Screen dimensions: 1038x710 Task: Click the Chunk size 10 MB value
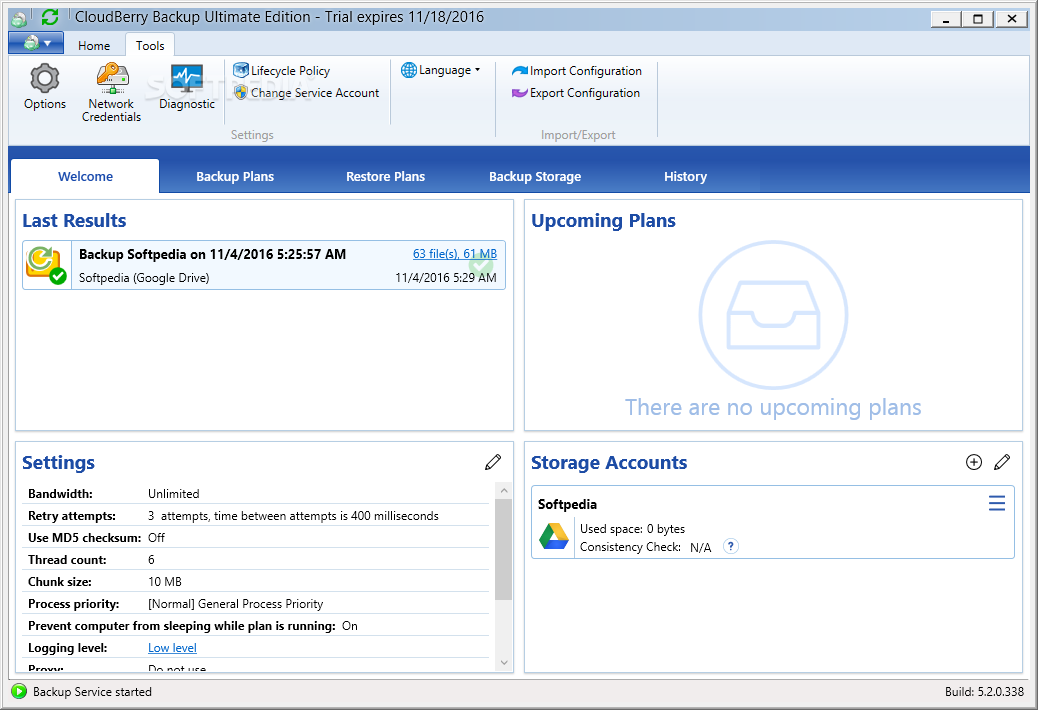165,582
